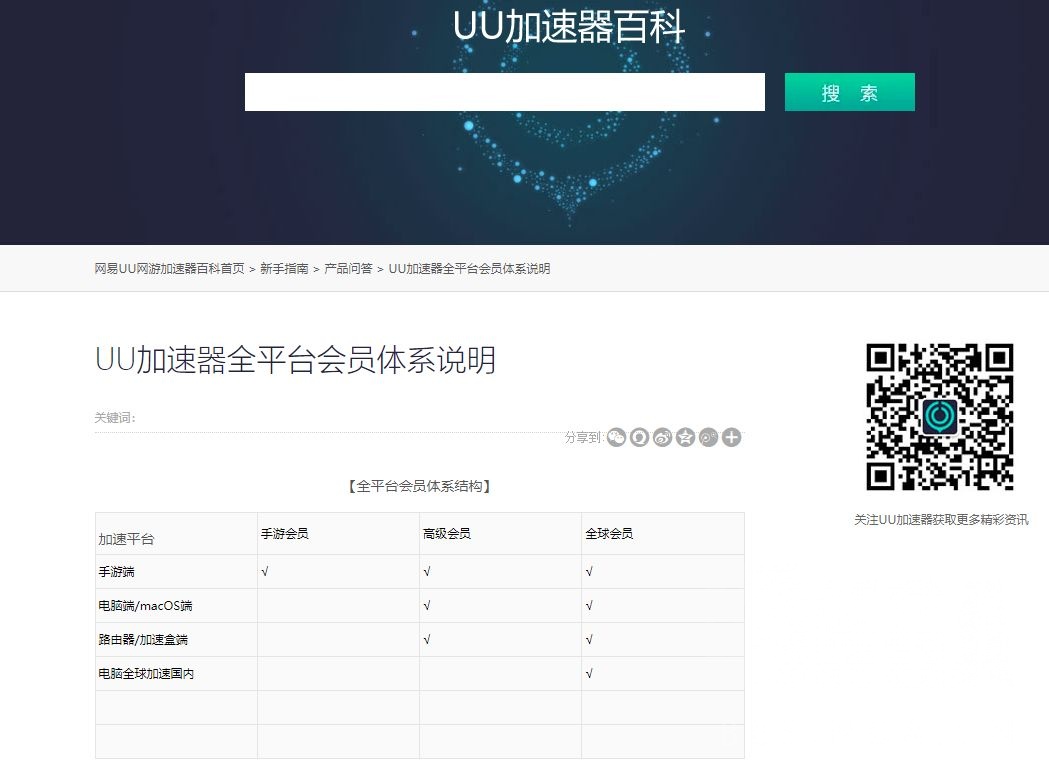The image size is (1049, 776).
Task: Share the article to WeChat
Action: pyautogui.click(x=617, y=437)
